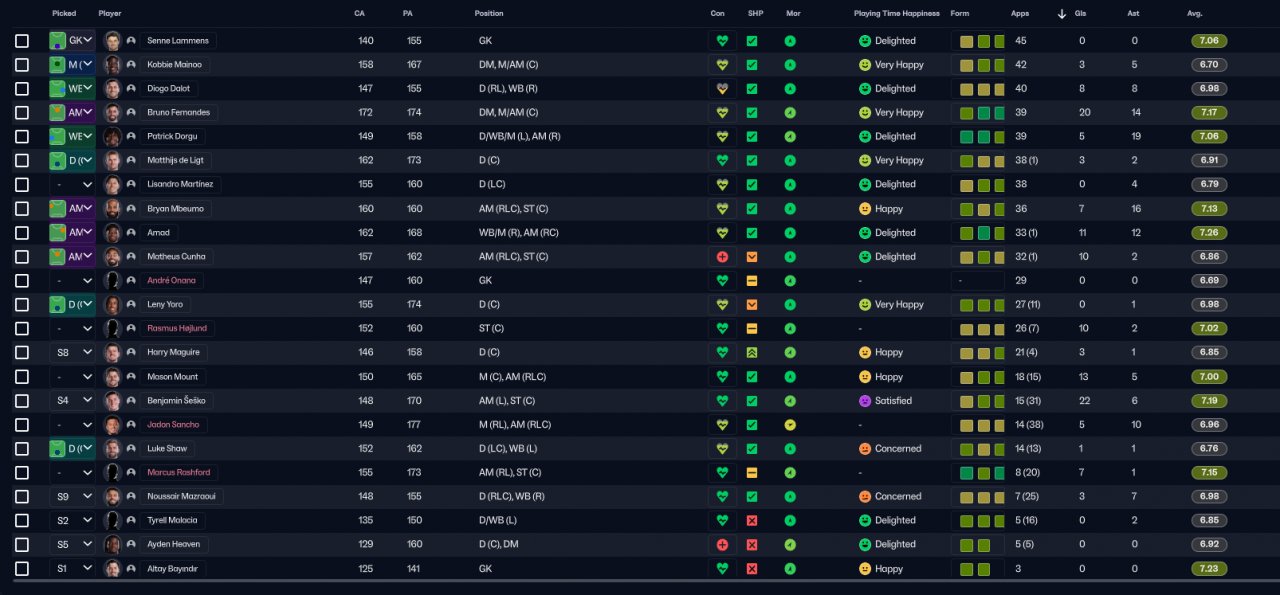Click Jadon Sancho's yellow morale icon
The width and height of the screenshot is (1280, 595).
coord(790,425)
